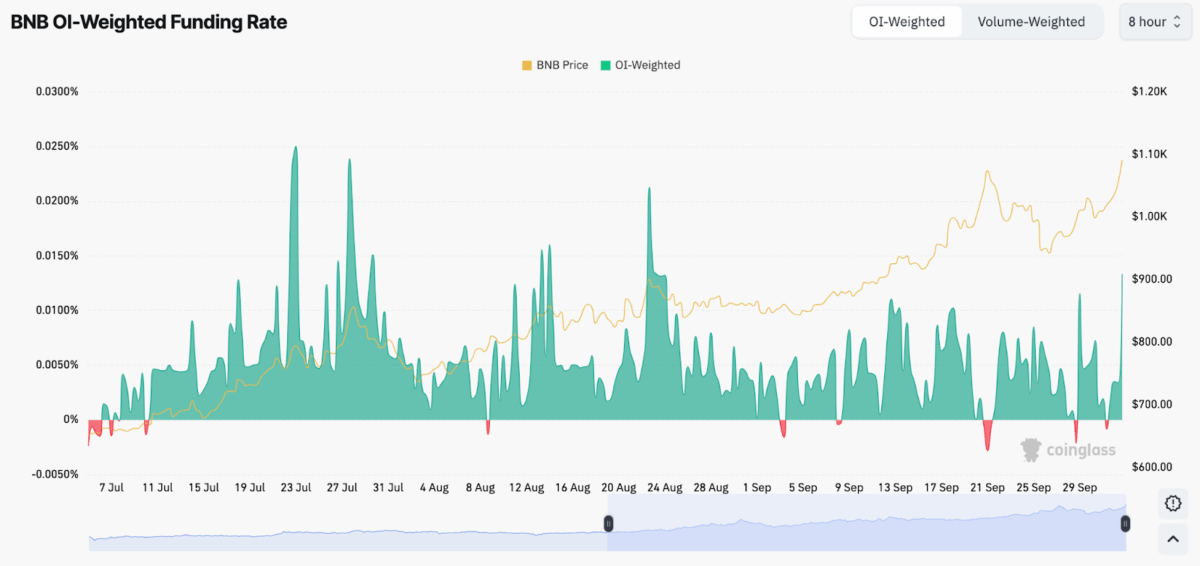The height and width of the screenshot is (566, 1200).
Task: Click the round chart settings icon
Action: [1174, 504]
